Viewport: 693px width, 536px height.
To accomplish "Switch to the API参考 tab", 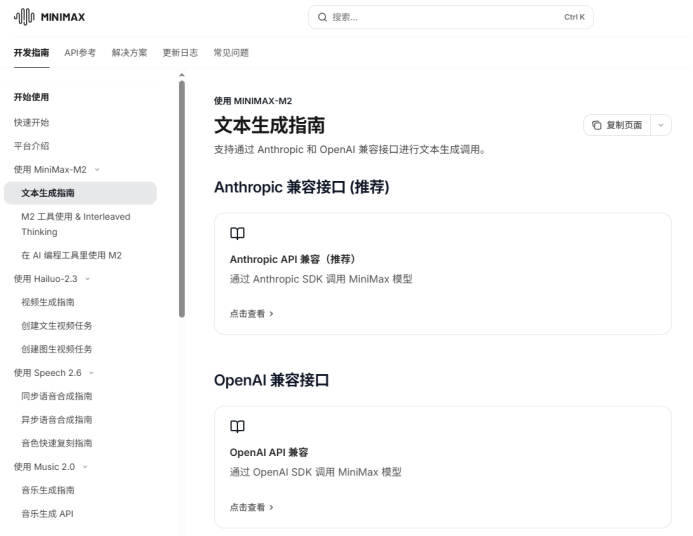I will (x=80, y=52).
